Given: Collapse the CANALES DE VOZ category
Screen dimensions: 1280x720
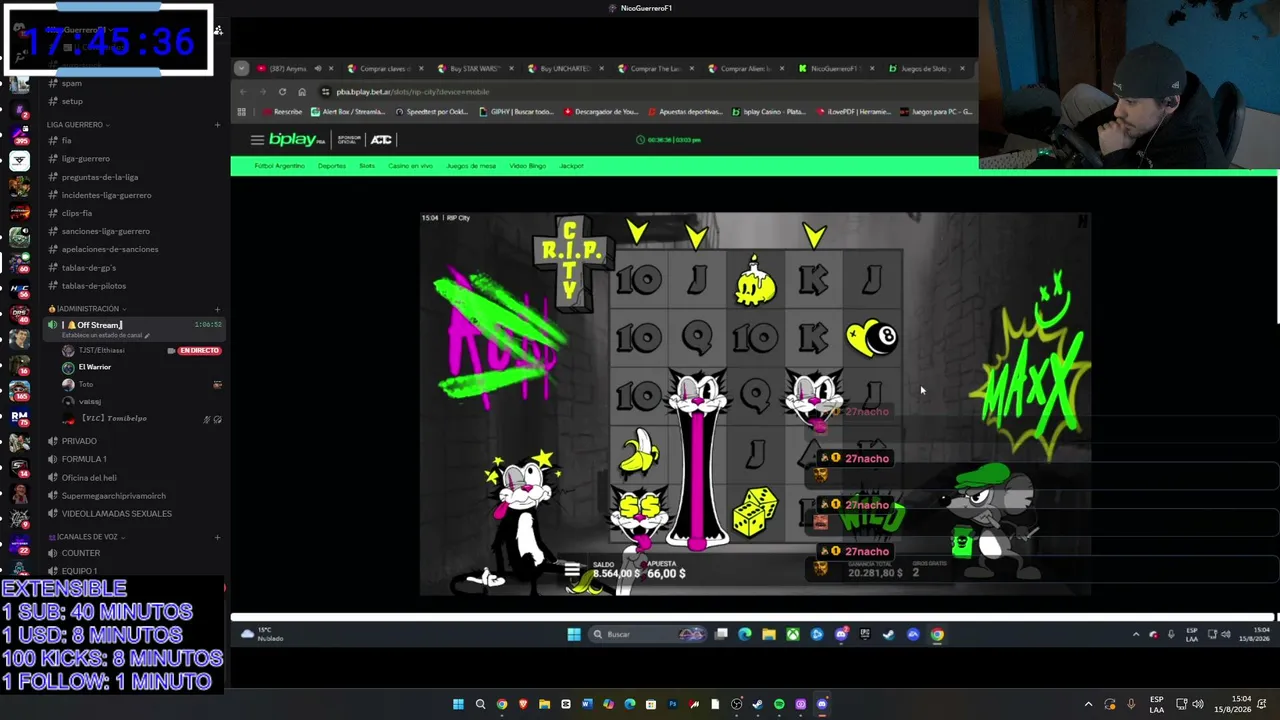Looking at the screenshot, I should pos(87,537).
